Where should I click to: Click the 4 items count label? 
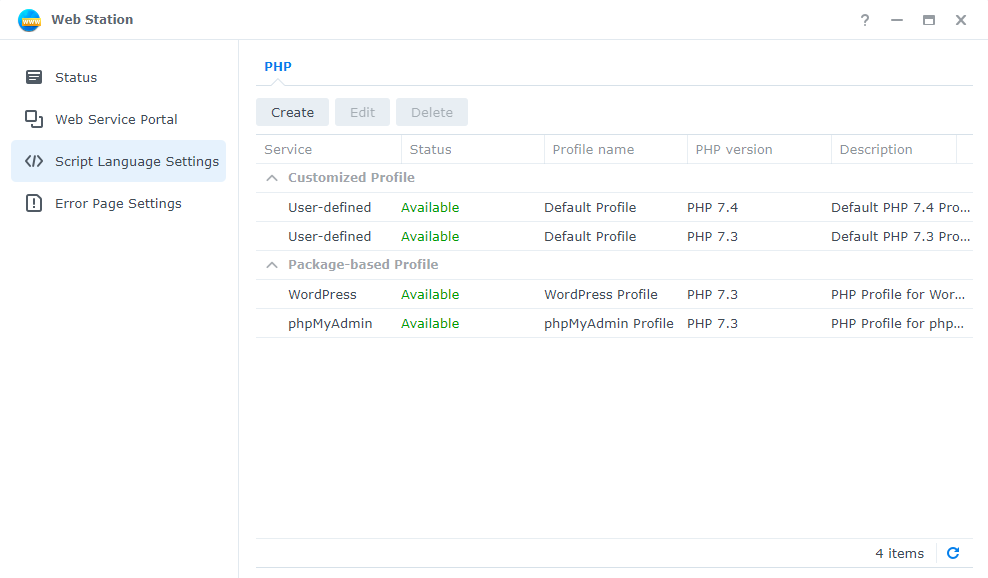tap(899, 553)
